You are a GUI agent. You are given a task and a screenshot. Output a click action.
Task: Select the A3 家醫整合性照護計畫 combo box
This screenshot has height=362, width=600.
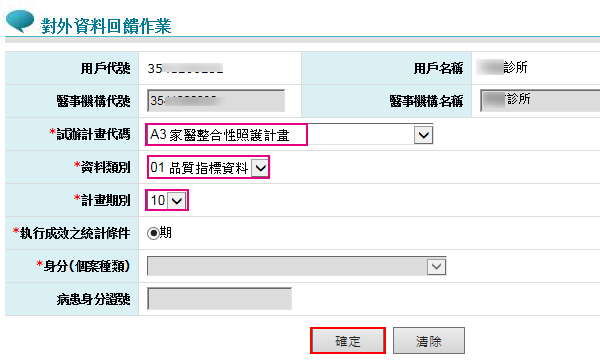(x=290, y=135)
